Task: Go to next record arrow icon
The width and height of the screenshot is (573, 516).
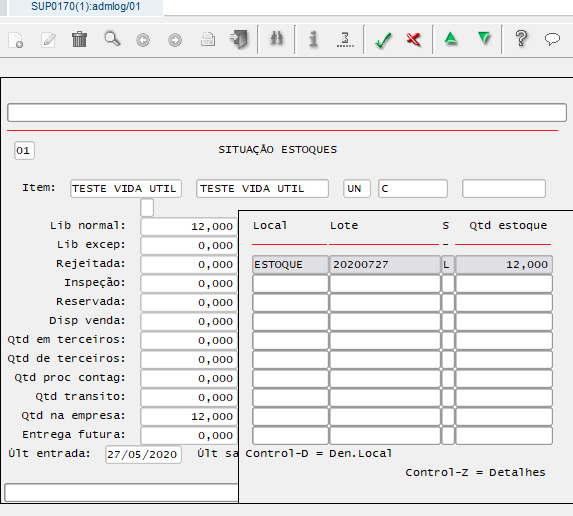Action: pyautogui.click(x=175, y=40)
